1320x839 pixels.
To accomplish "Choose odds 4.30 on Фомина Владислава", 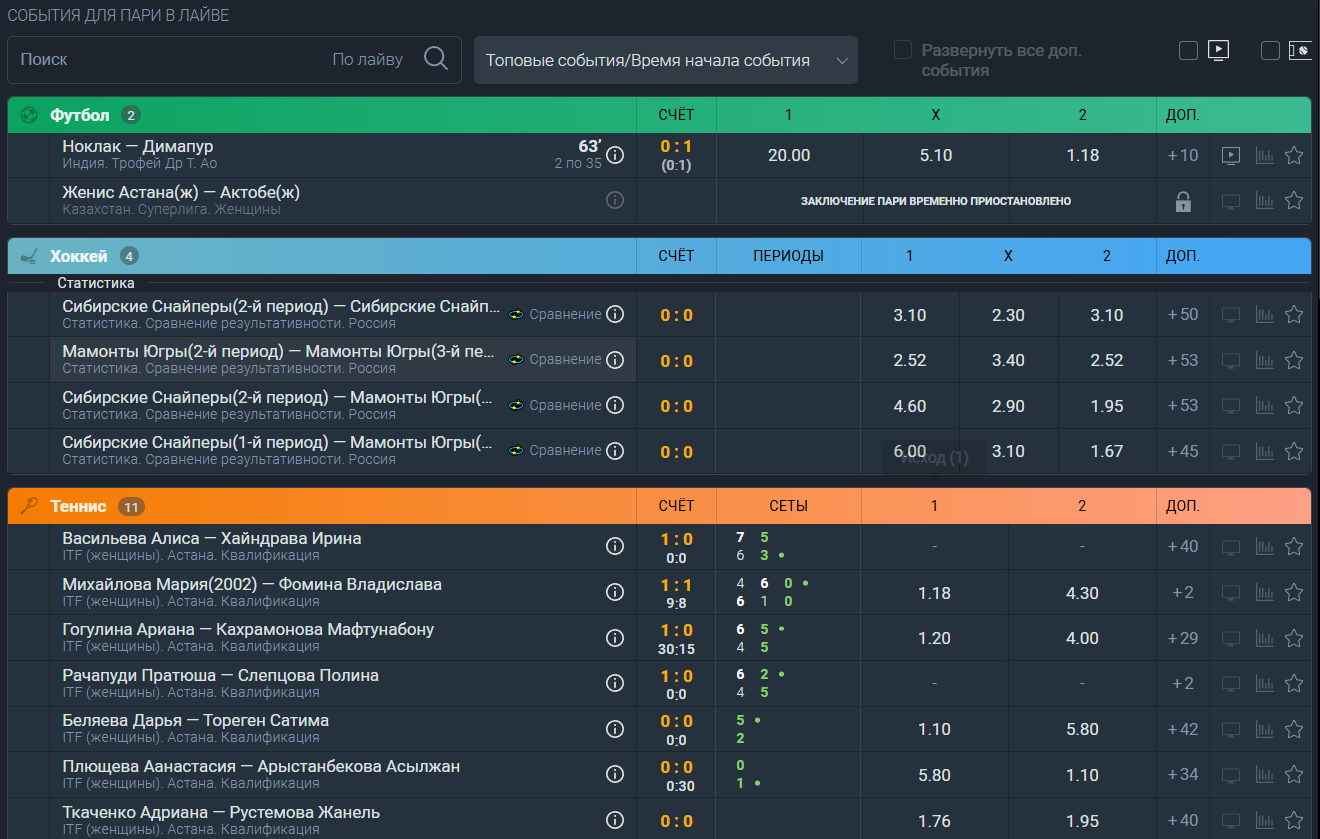I will [1083, 593].
